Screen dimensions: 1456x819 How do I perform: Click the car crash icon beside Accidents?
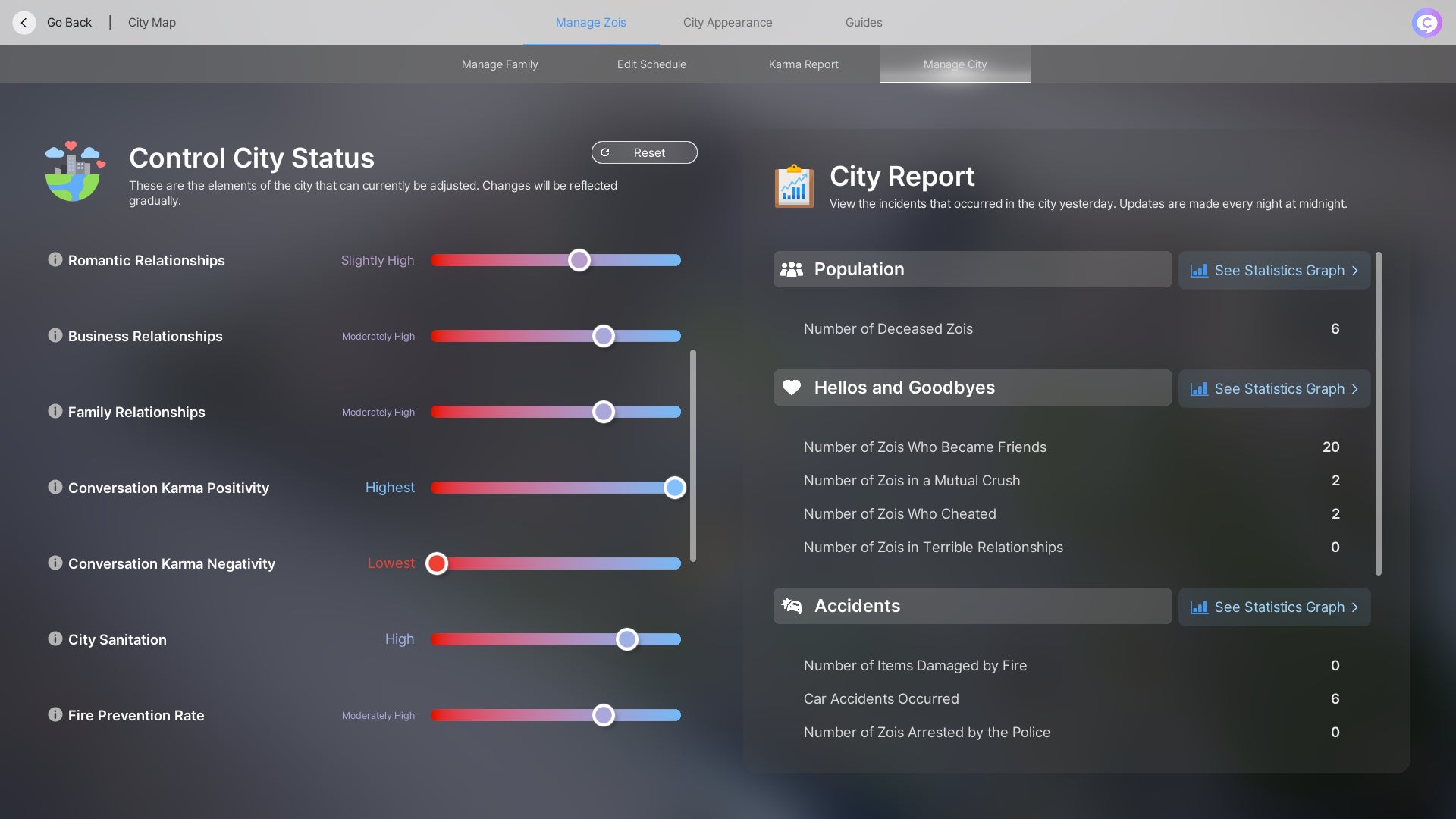click(792, 605)
